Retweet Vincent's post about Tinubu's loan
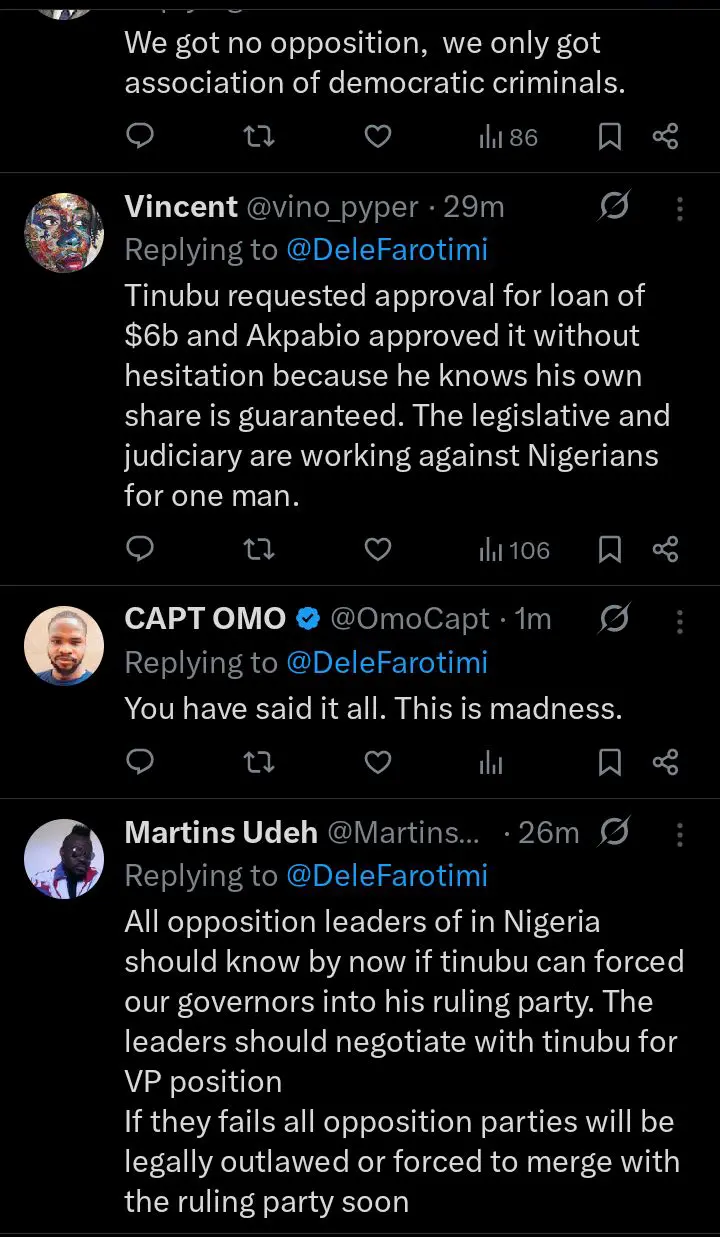 pyautogui.click(x=259, y=549)
